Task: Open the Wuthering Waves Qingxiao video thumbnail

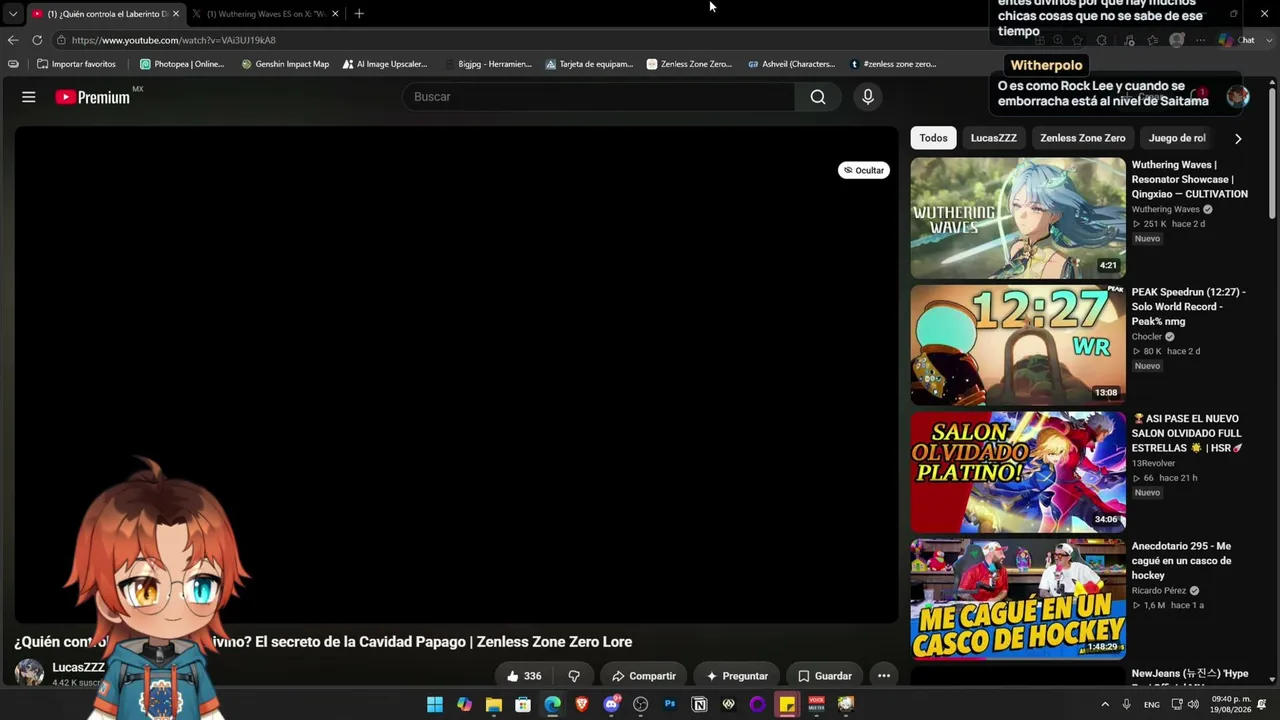Action: [x=1018, y=218]
